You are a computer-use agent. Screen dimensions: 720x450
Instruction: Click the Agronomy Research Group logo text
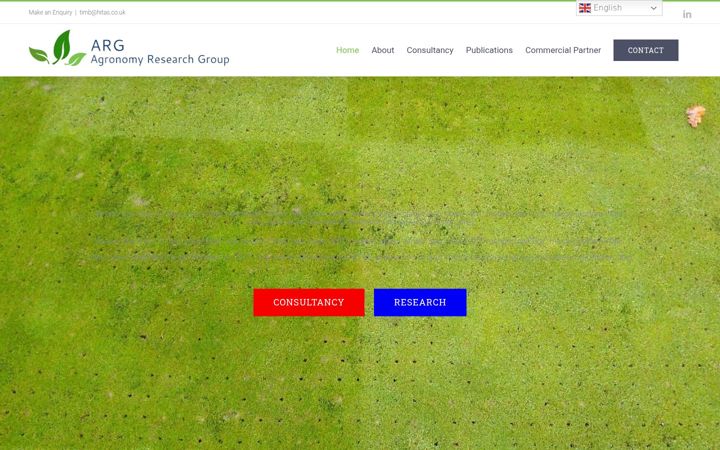coord(160,59)
